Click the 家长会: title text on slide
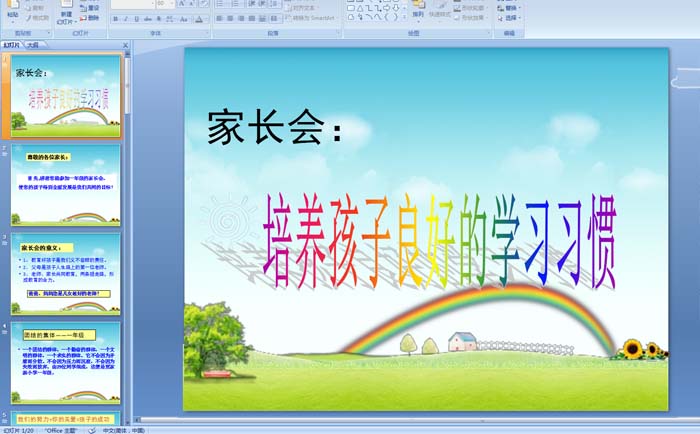This screenshot has height=434, width=700. (275, 128)
